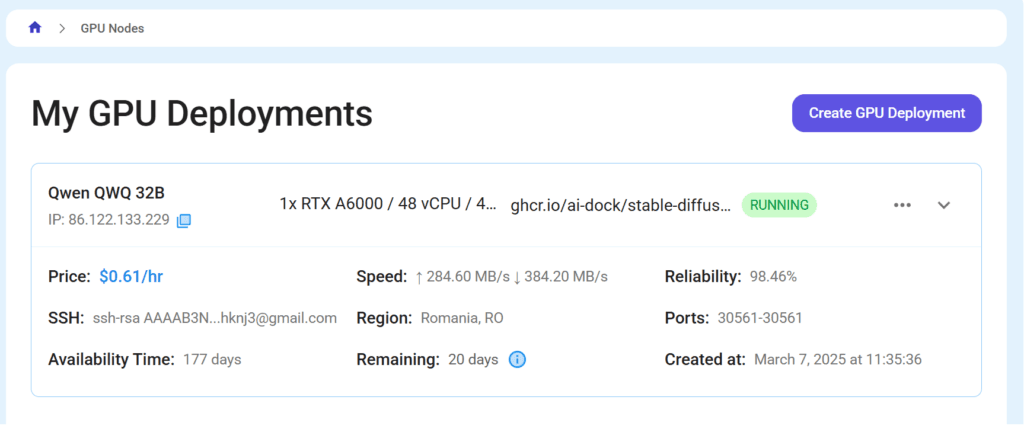Open the three-dot options menu

coord(902,205)
